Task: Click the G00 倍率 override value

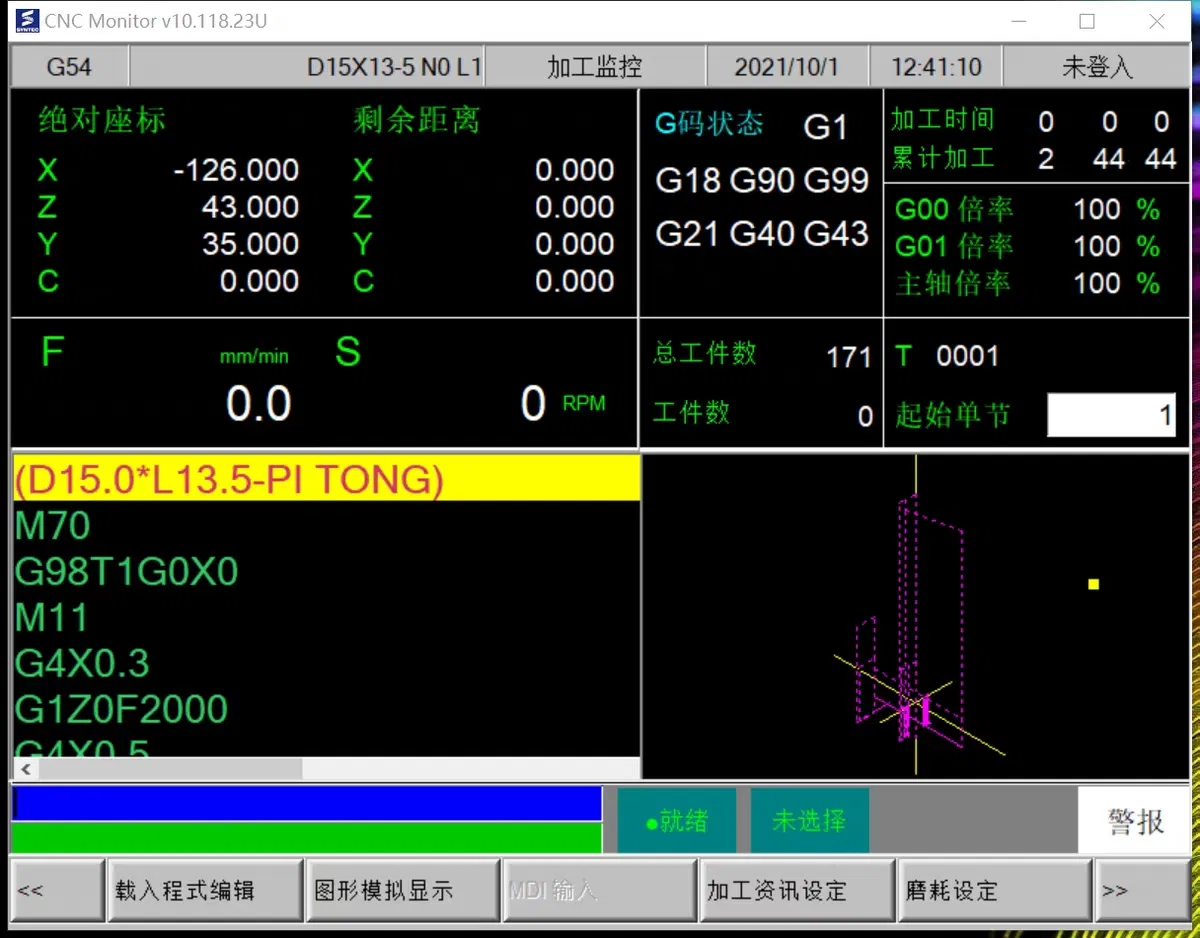Action: [1097, 209]
